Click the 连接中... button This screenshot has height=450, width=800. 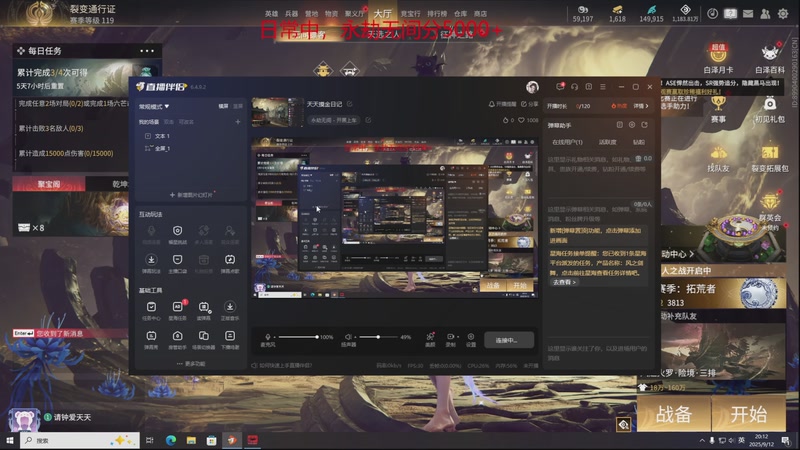click(x=508, y=340)
